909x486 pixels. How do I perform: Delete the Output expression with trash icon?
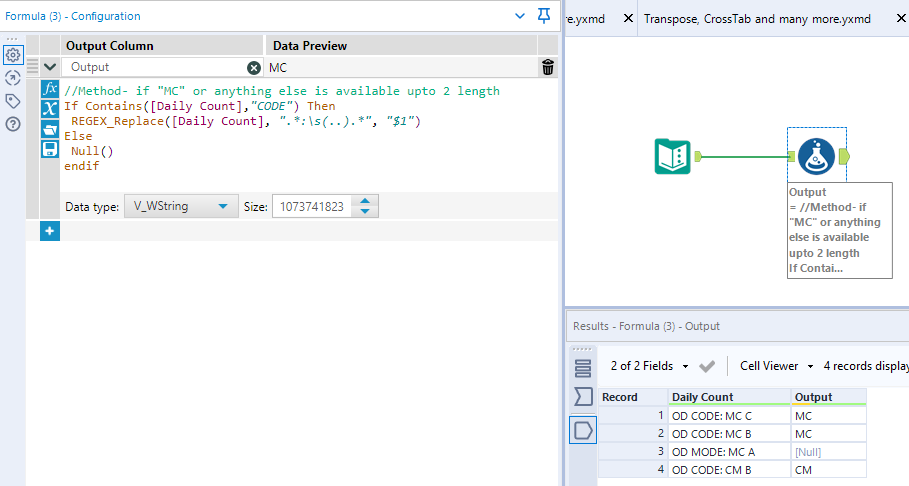point(548,67)
